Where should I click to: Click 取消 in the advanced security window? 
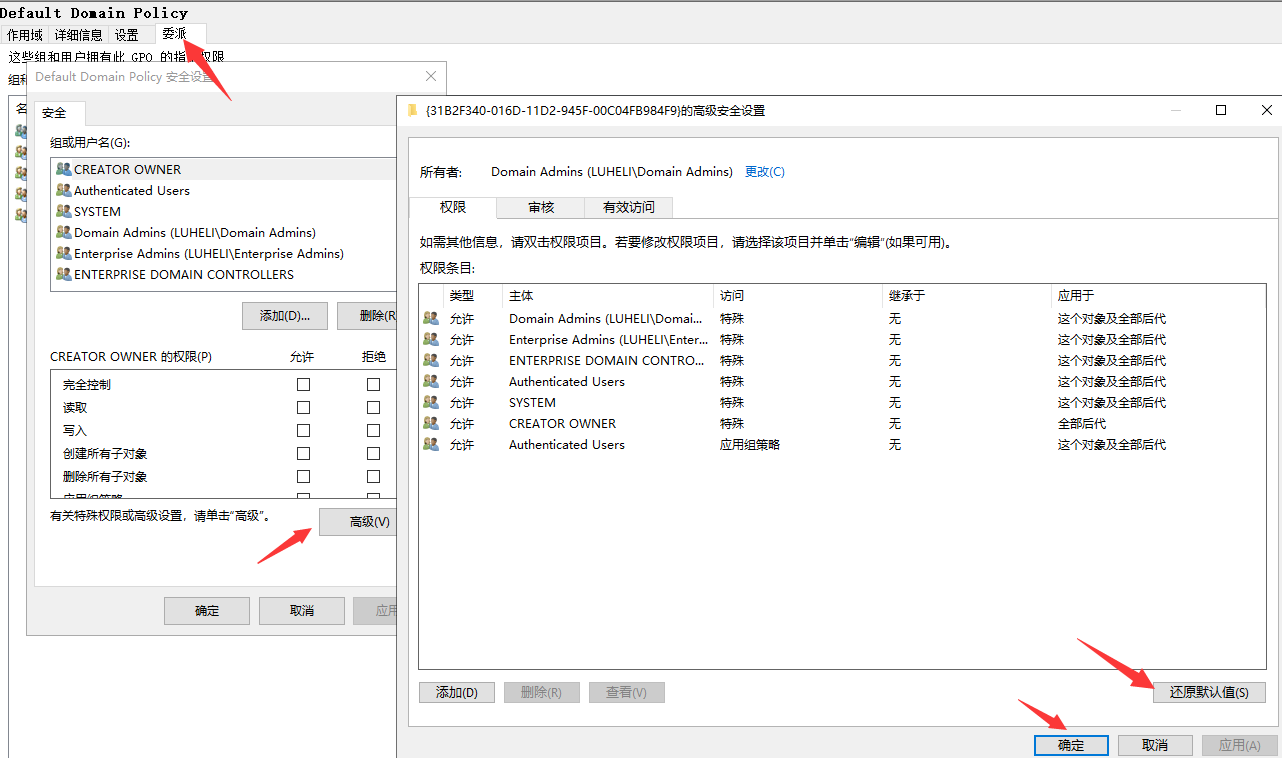[x=1155, y=745]
